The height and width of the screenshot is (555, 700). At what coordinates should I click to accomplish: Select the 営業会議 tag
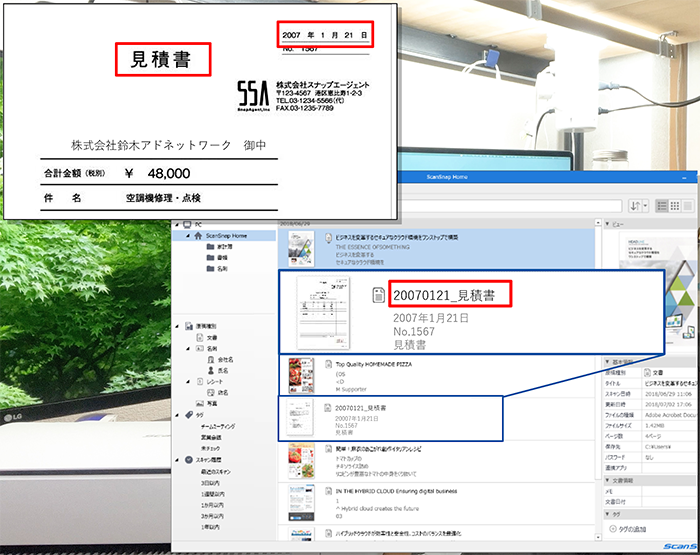coord(211,438)
